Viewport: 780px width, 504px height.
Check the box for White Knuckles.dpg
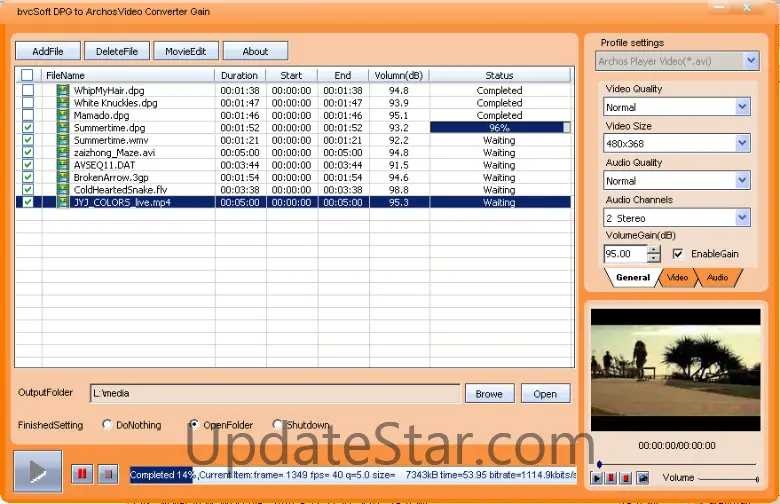[x=28, y=102]
